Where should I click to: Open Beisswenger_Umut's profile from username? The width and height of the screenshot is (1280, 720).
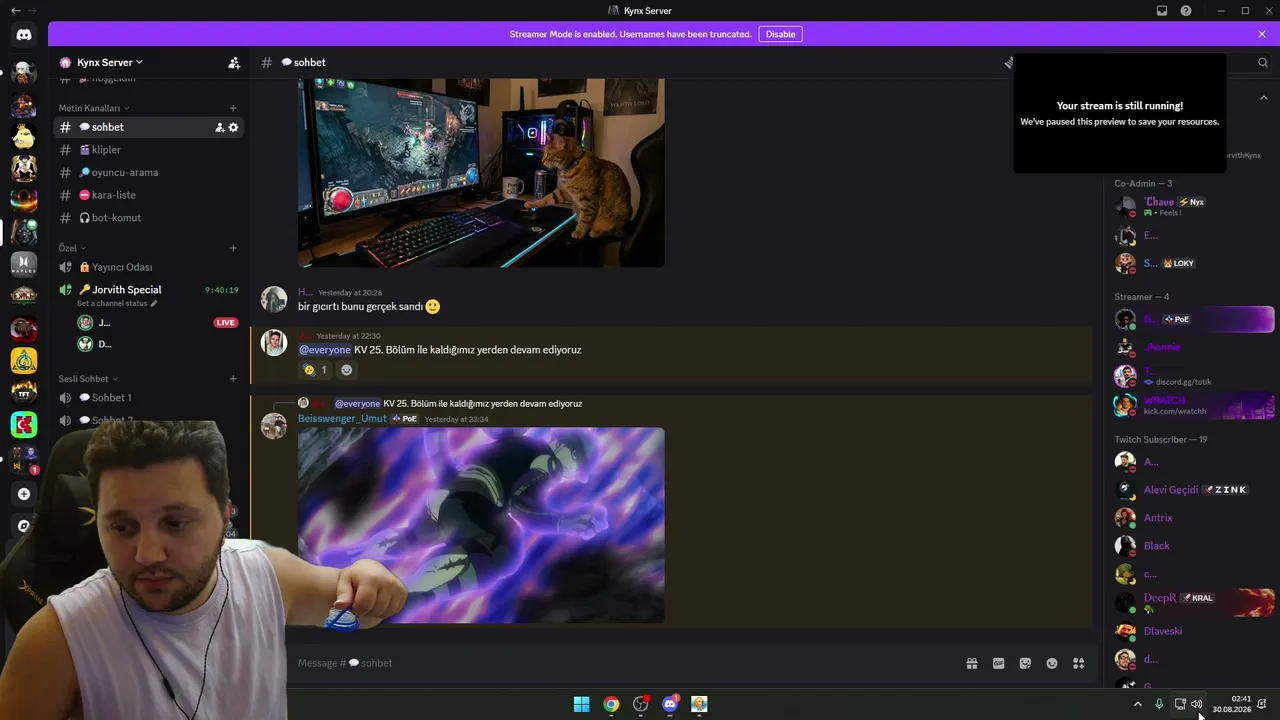[342, 419]
